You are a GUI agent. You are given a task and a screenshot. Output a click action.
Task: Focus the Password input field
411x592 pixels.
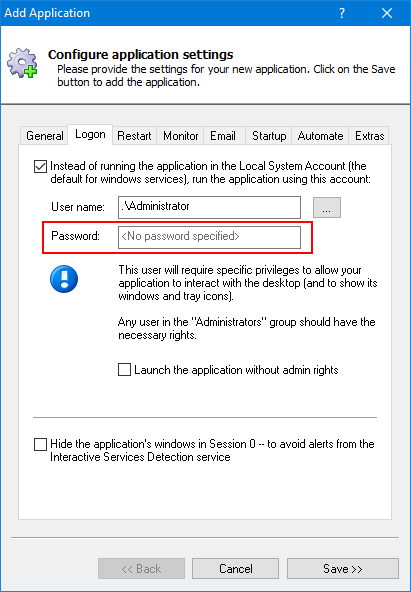coord(209,237)
